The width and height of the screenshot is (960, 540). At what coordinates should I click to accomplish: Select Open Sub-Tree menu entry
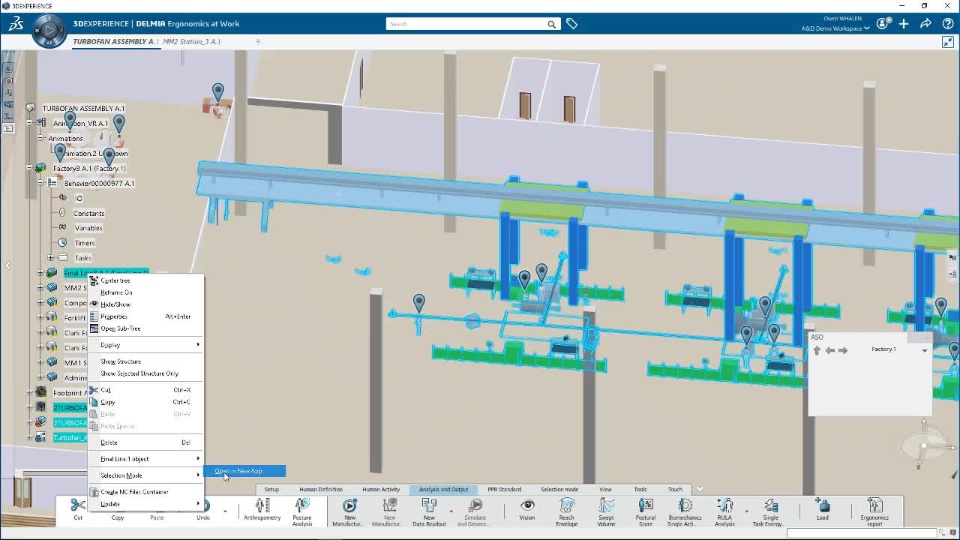[x=121, y=329]
